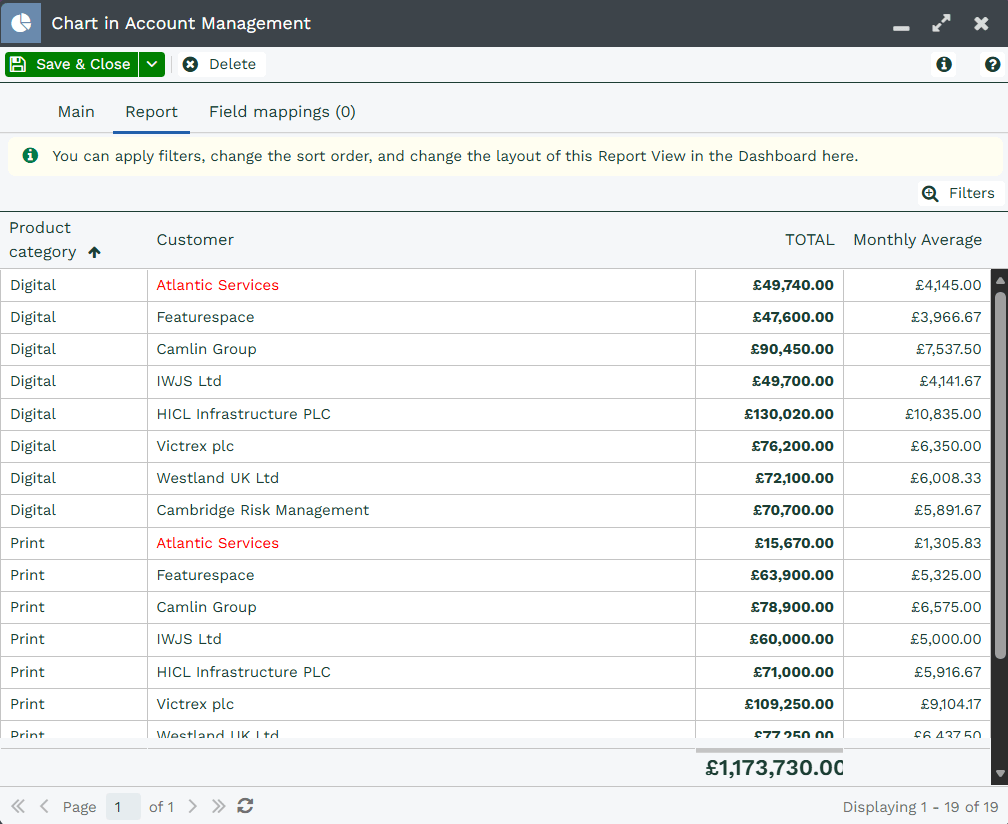
Task: Click the scroll down arrow on table scrollbar
Action: coord(999,774)
